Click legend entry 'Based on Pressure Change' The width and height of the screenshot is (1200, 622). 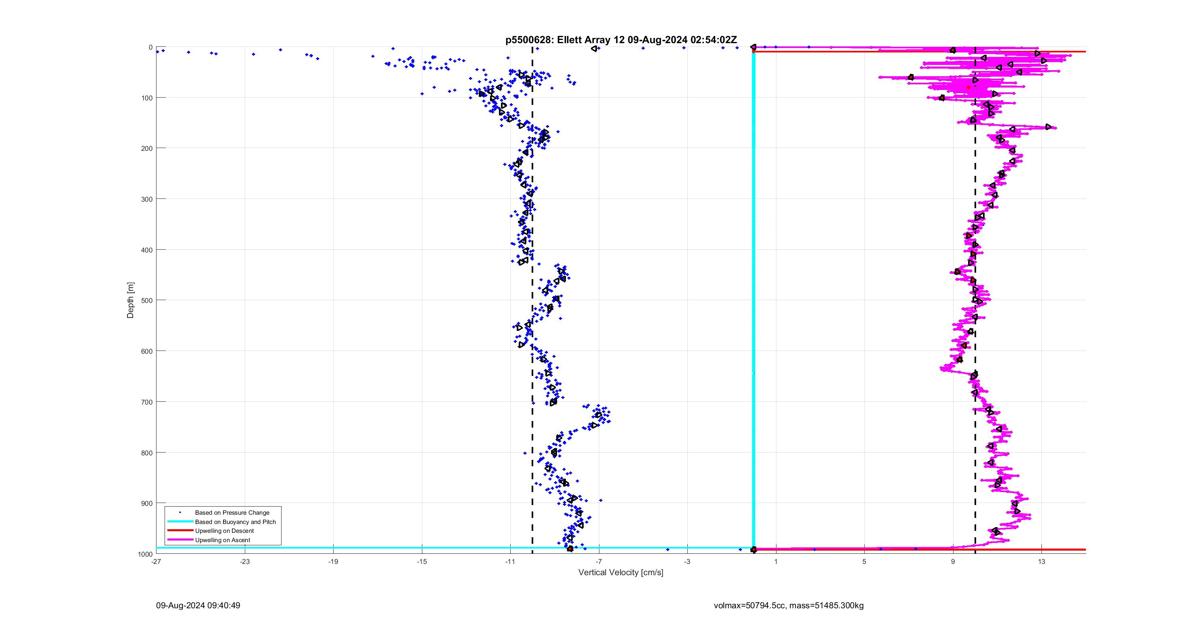pos(232,512)
